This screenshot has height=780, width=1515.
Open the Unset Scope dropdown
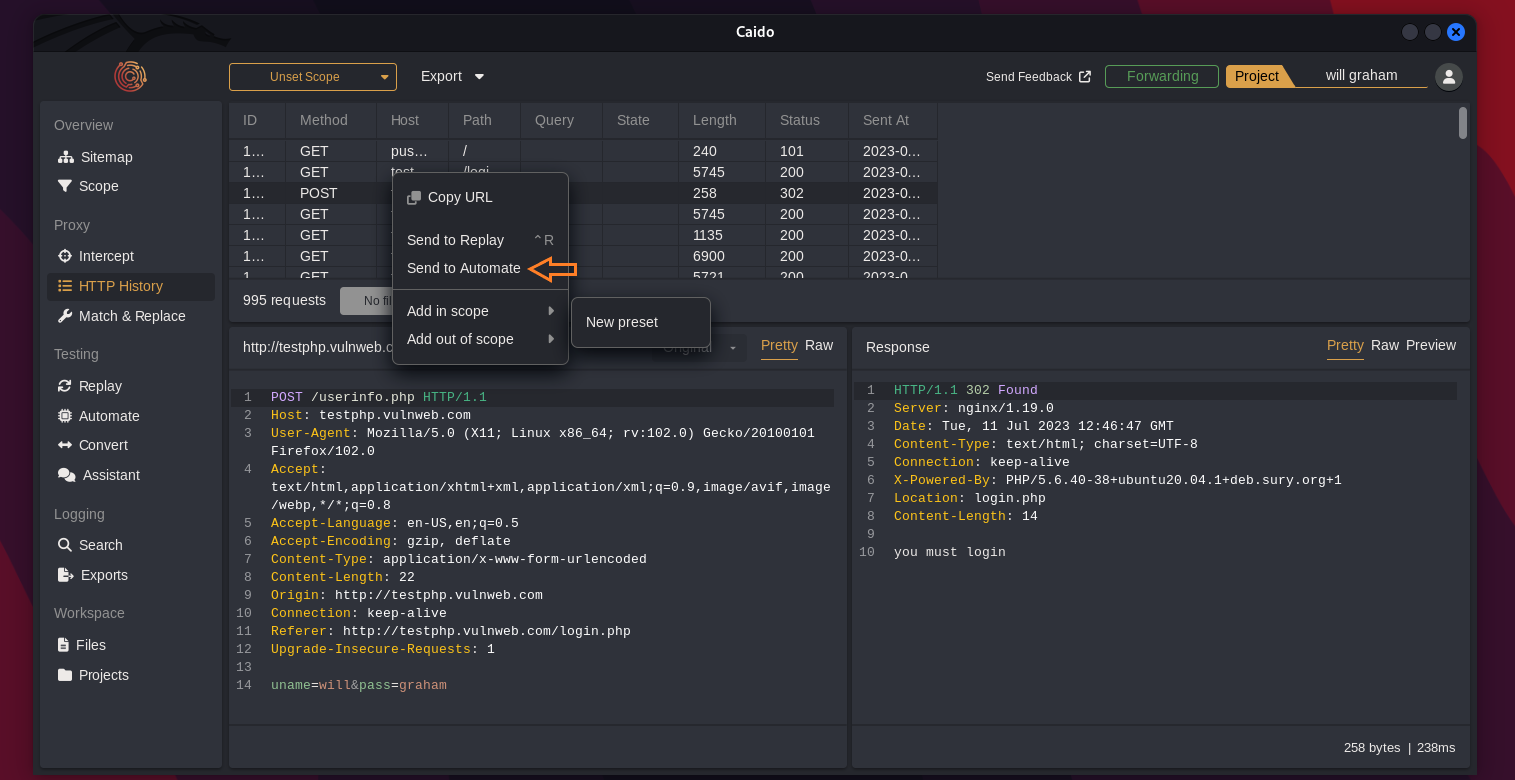[x=313, y=77]
